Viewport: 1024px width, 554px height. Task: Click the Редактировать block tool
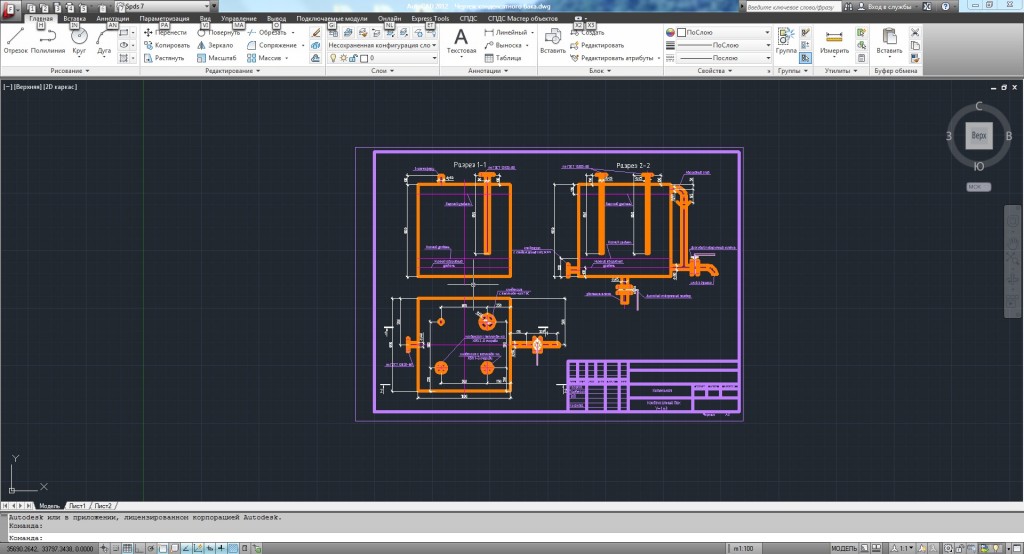tap(597, 45)
